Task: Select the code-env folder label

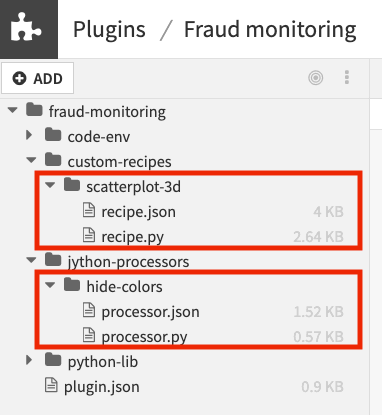Action: click(99, 137)
